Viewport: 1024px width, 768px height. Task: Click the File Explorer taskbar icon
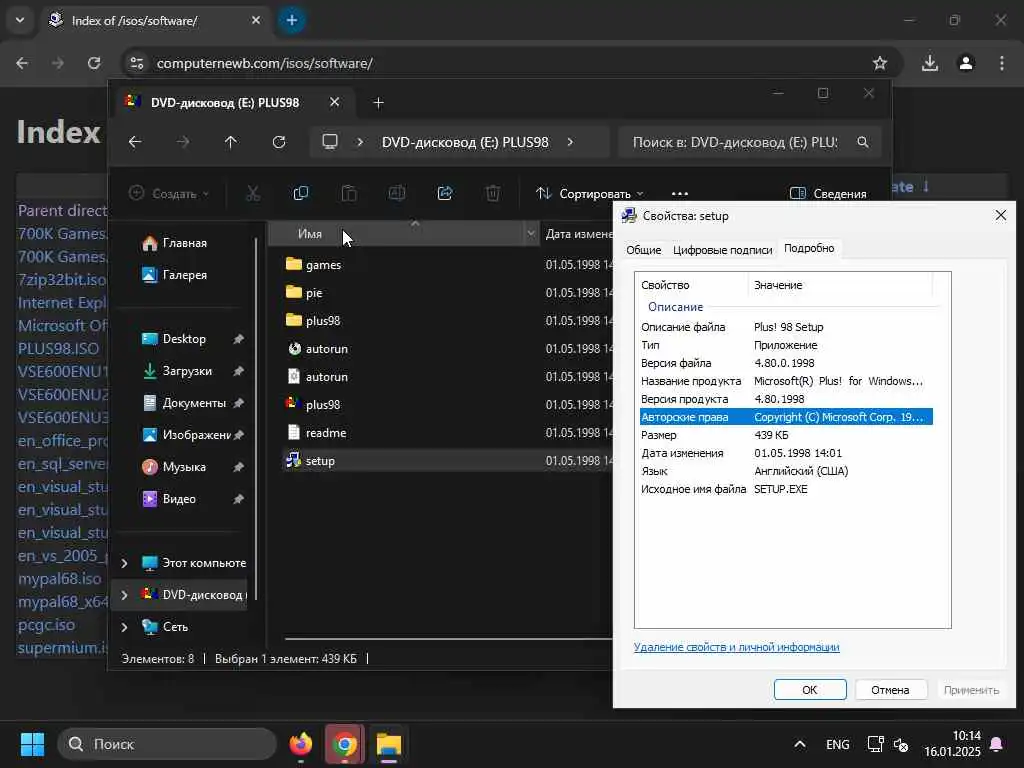[389, 744]
